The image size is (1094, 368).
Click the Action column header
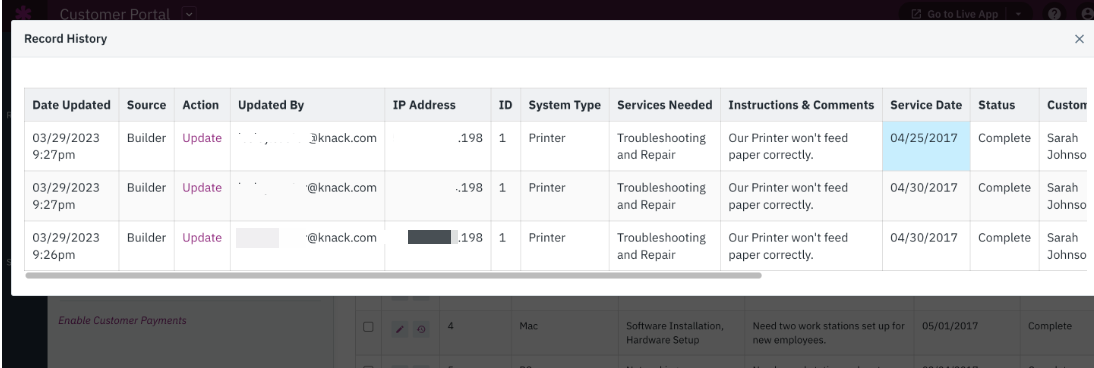pos(202,105)
